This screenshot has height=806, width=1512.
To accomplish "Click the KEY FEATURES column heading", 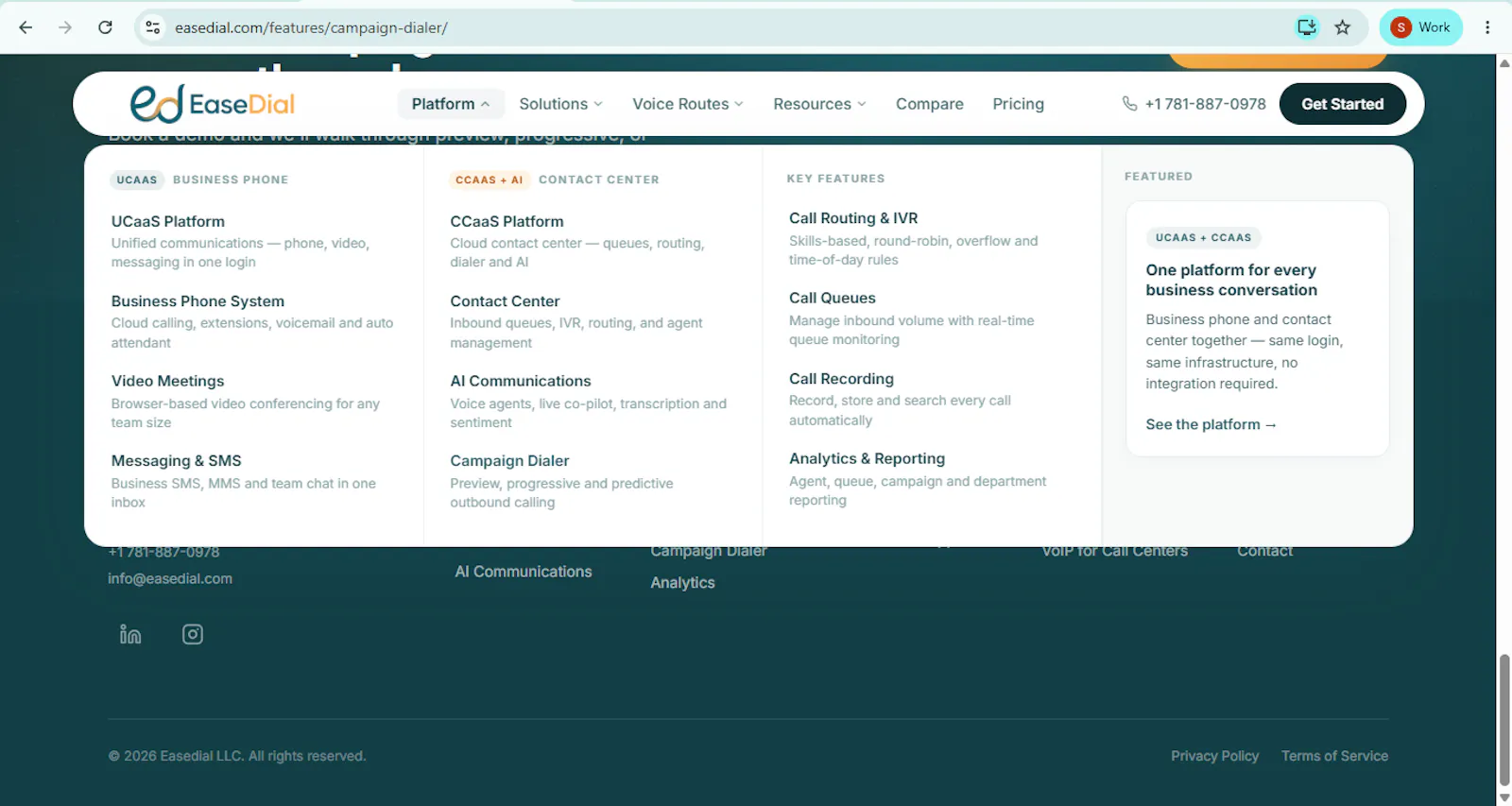I will 835,179.
